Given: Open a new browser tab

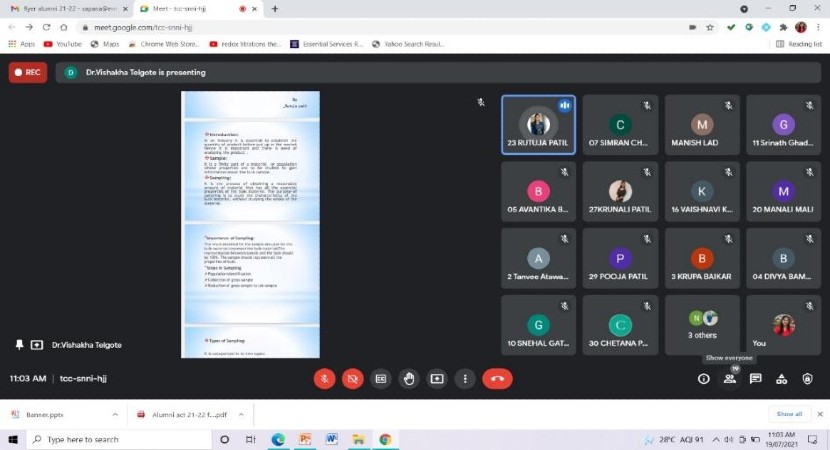Looking at the screenshot, I should click(x=275, y=9).
